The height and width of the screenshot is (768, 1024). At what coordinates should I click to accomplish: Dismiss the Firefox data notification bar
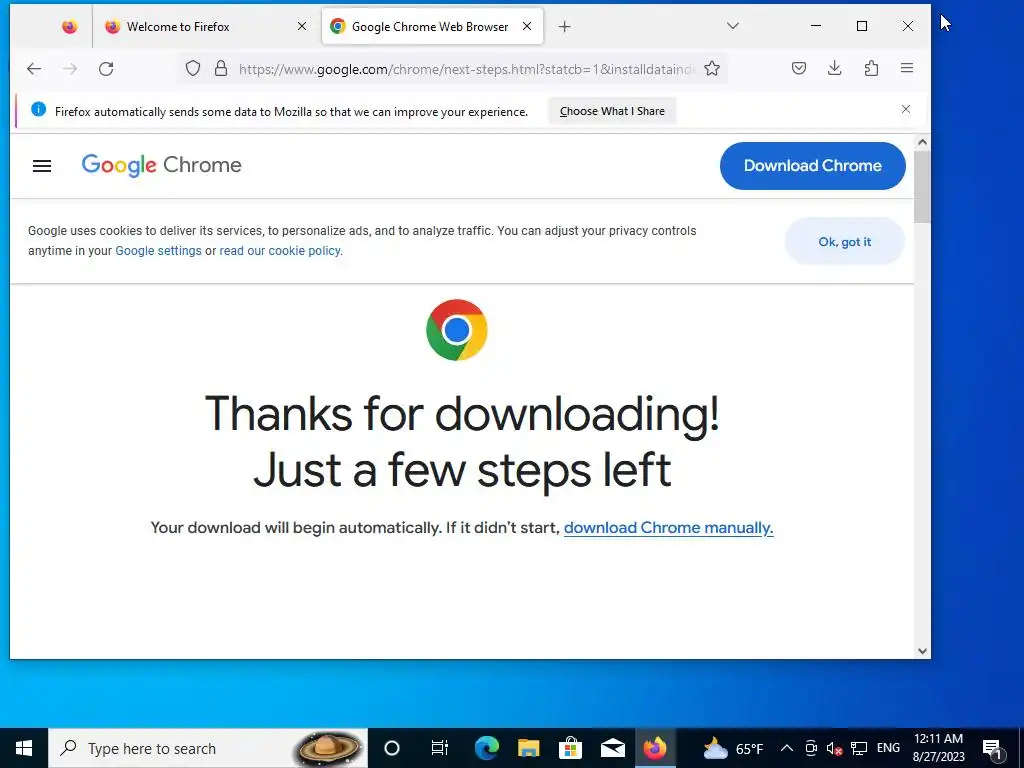point(906,109)
